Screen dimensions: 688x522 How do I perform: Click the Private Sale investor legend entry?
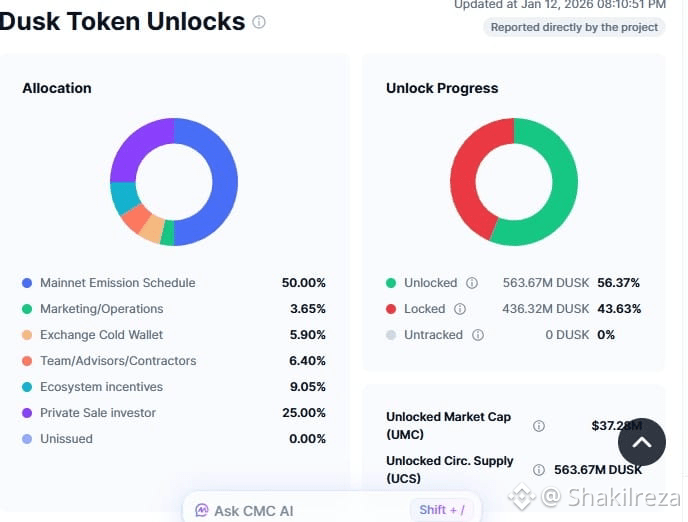(98, 413)
